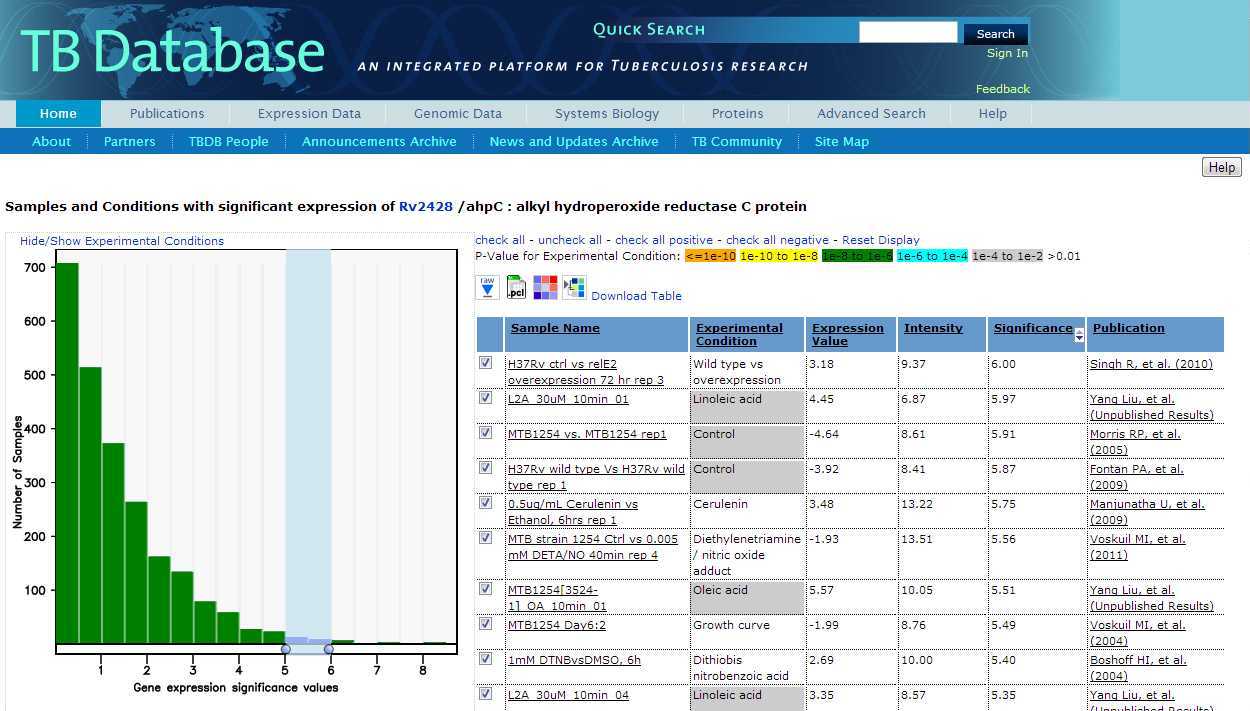Download the .pcl file icon

(516, 288)
